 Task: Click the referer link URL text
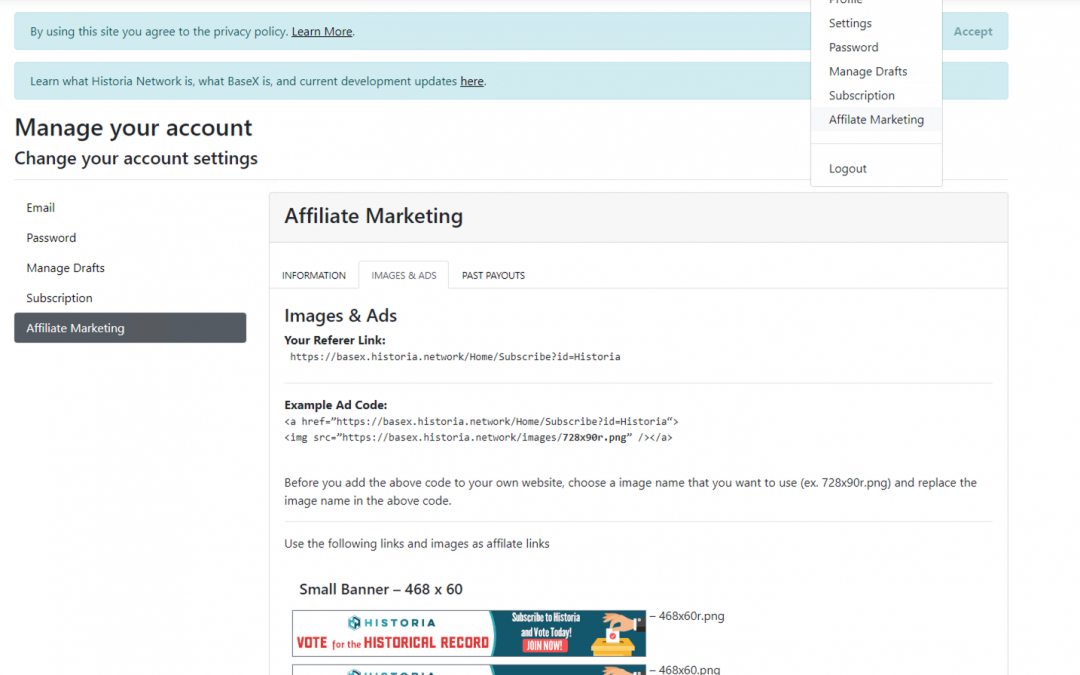click(x=455, y=357)
